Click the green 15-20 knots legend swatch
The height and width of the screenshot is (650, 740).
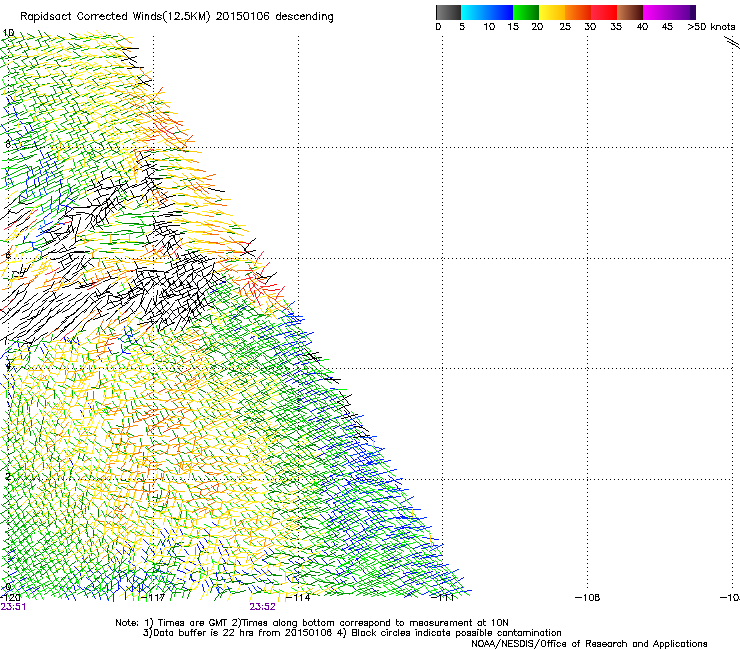[x=526, y=12]
